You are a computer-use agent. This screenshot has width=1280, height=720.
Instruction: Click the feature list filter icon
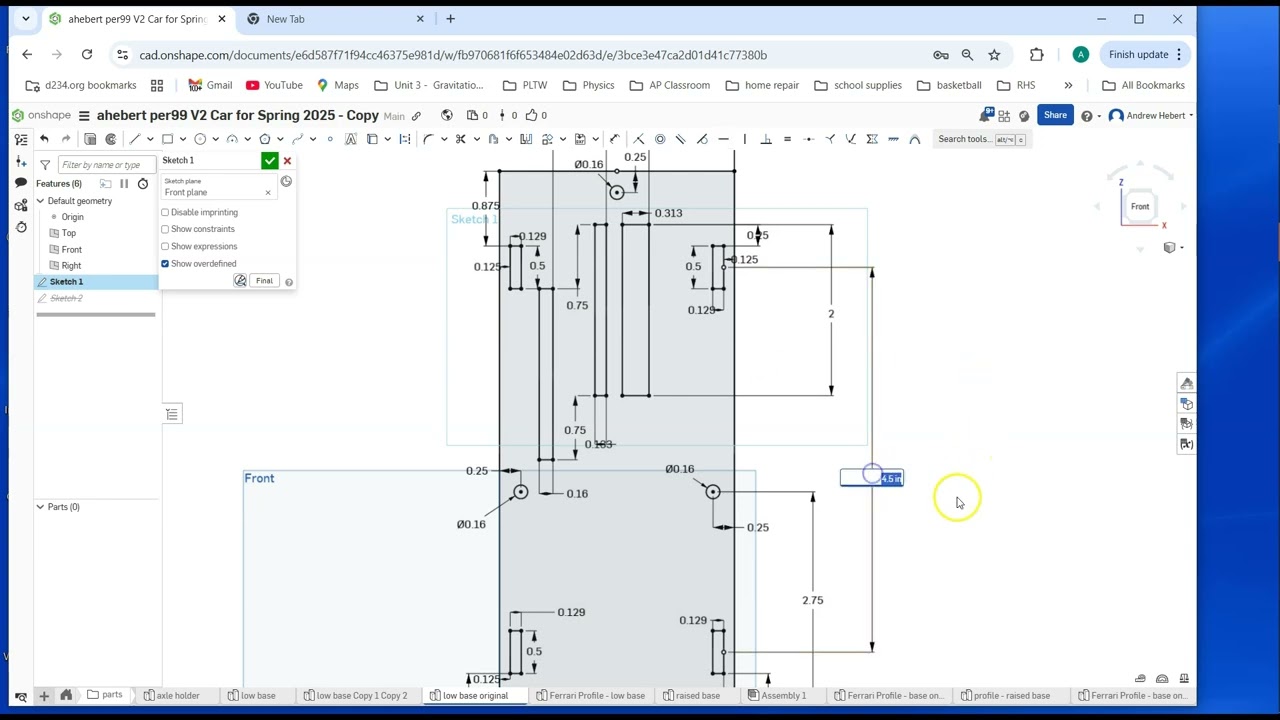pos(45,164)
